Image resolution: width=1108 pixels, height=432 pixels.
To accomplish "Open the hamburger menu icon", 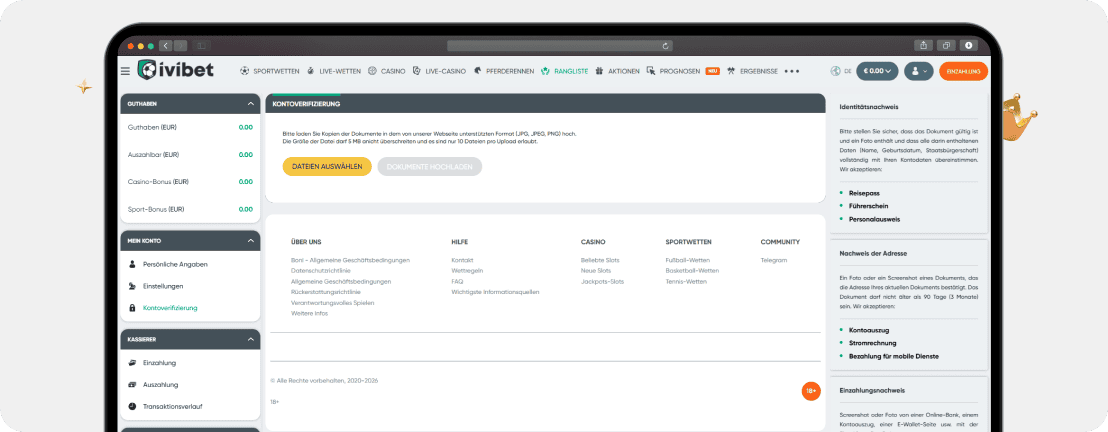I will point(125,71).
